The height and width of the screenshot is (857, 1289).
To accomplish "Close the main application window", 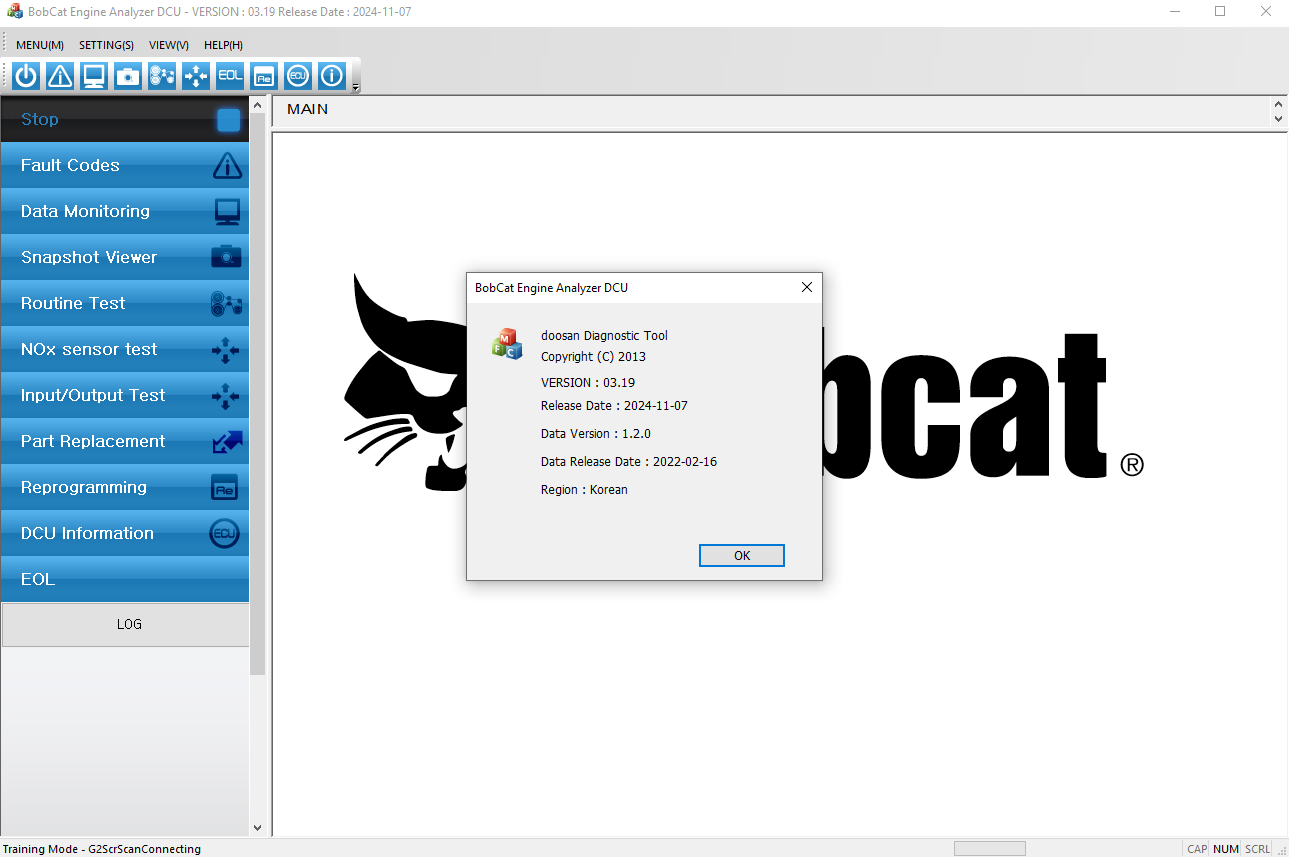I will pos(1266,12).
